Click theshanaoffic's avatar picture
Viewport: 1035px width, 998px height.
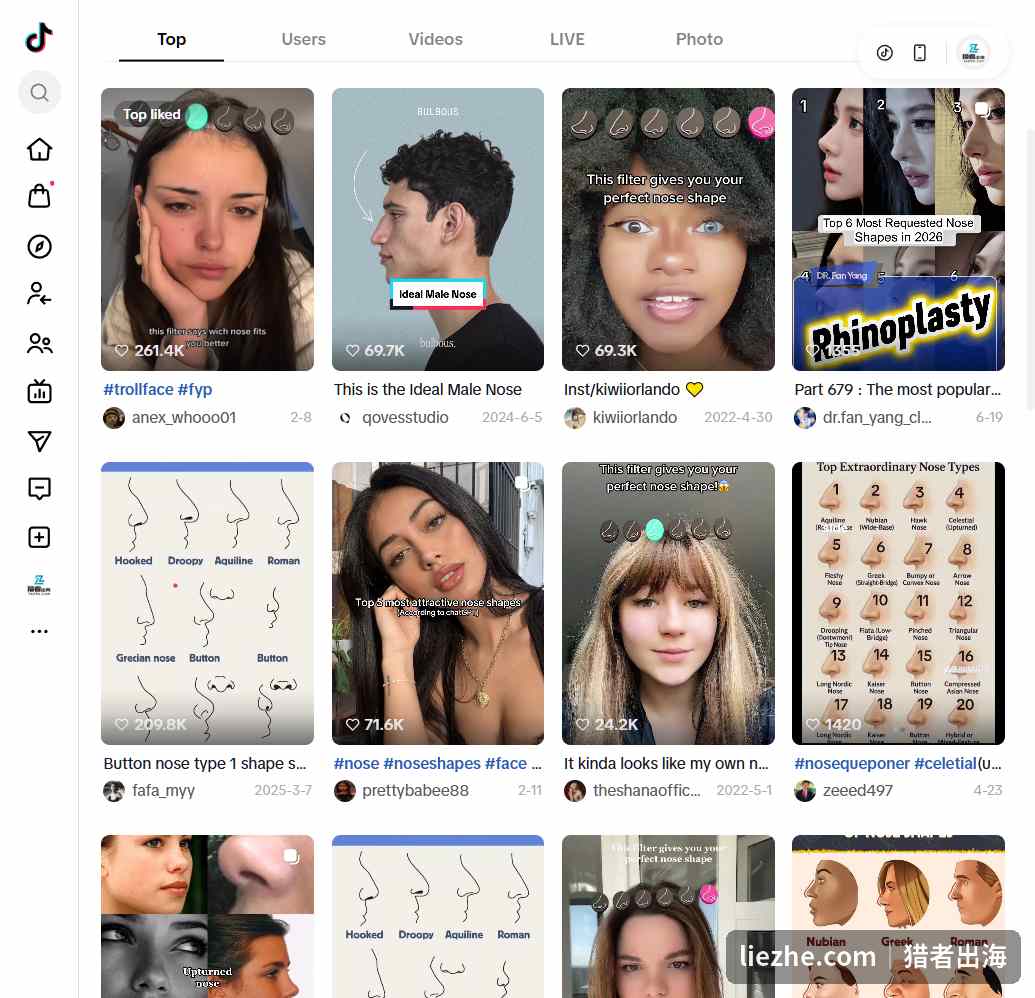pos(575,791)
